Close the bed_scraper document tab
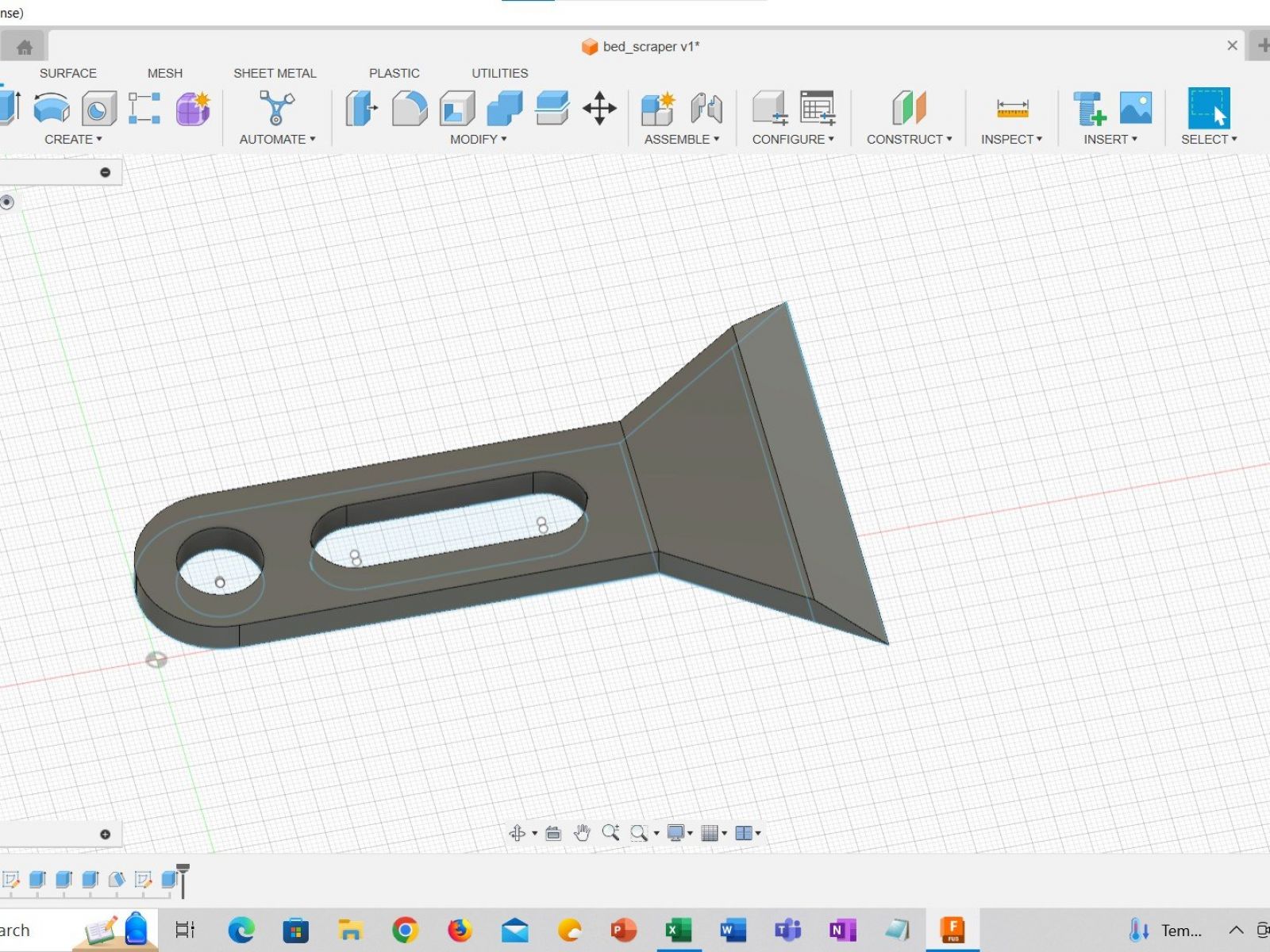Screen dimensions: 1270x952 click(1232, 45)
